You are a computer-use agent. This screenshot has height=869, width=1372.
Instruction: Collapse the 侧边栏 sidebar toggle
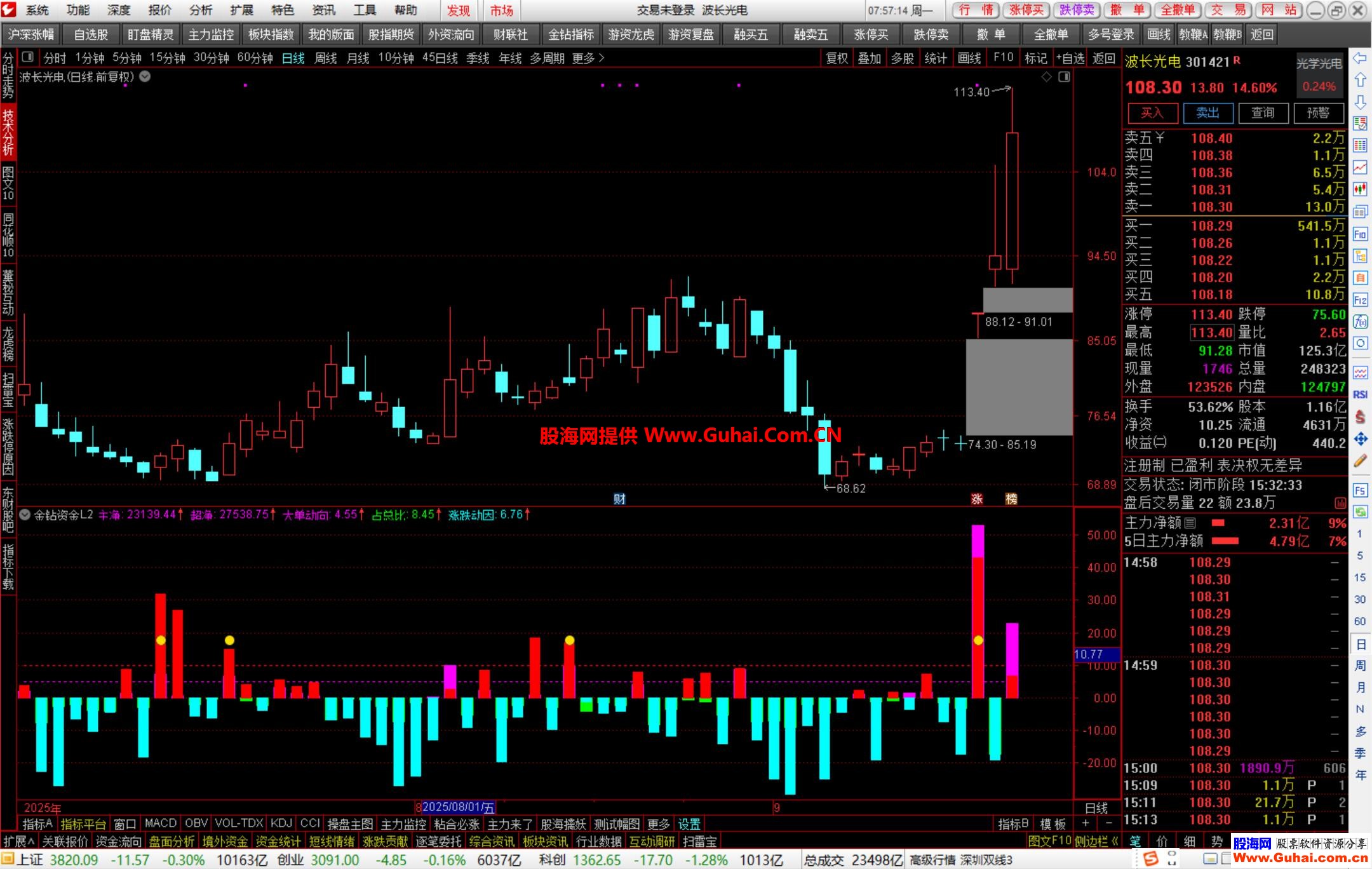point(1096,841)
